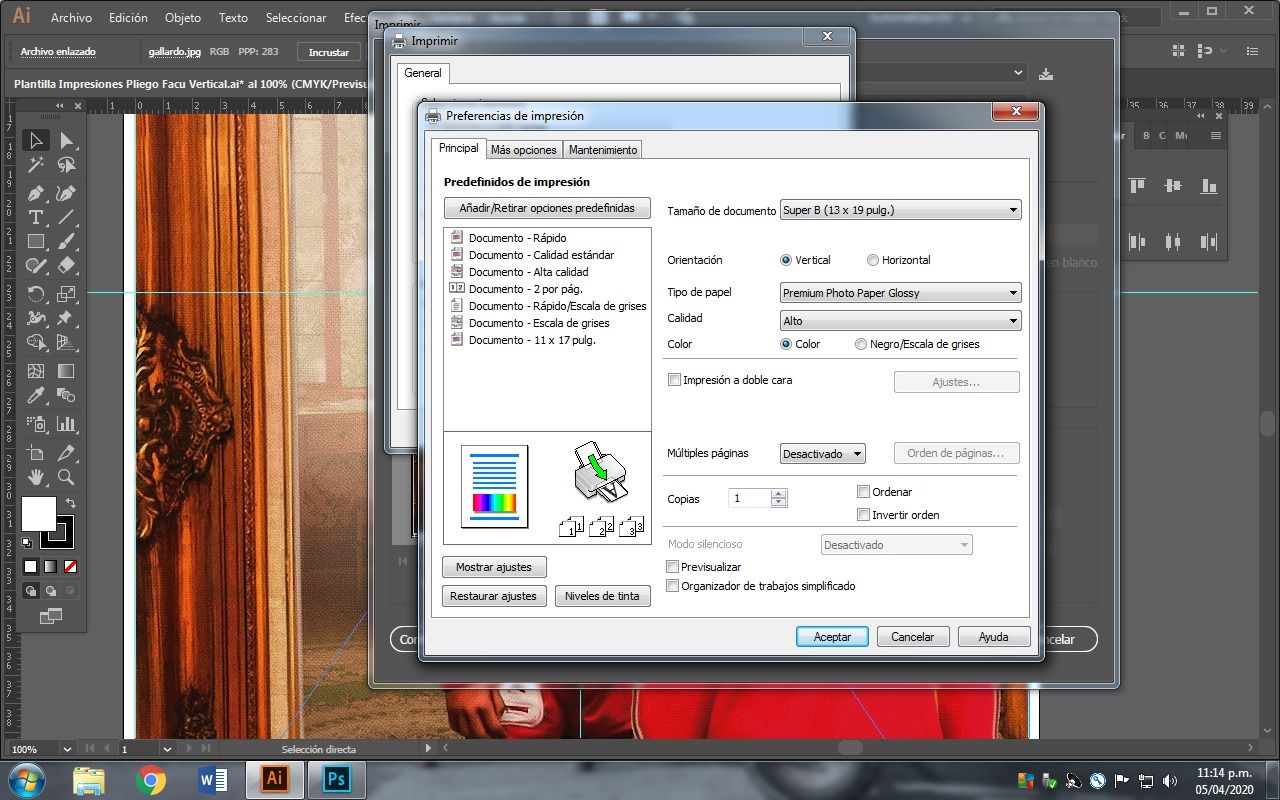Select the Curvature tool
The image size is (1280, 800).
click(x=67, y=193)
